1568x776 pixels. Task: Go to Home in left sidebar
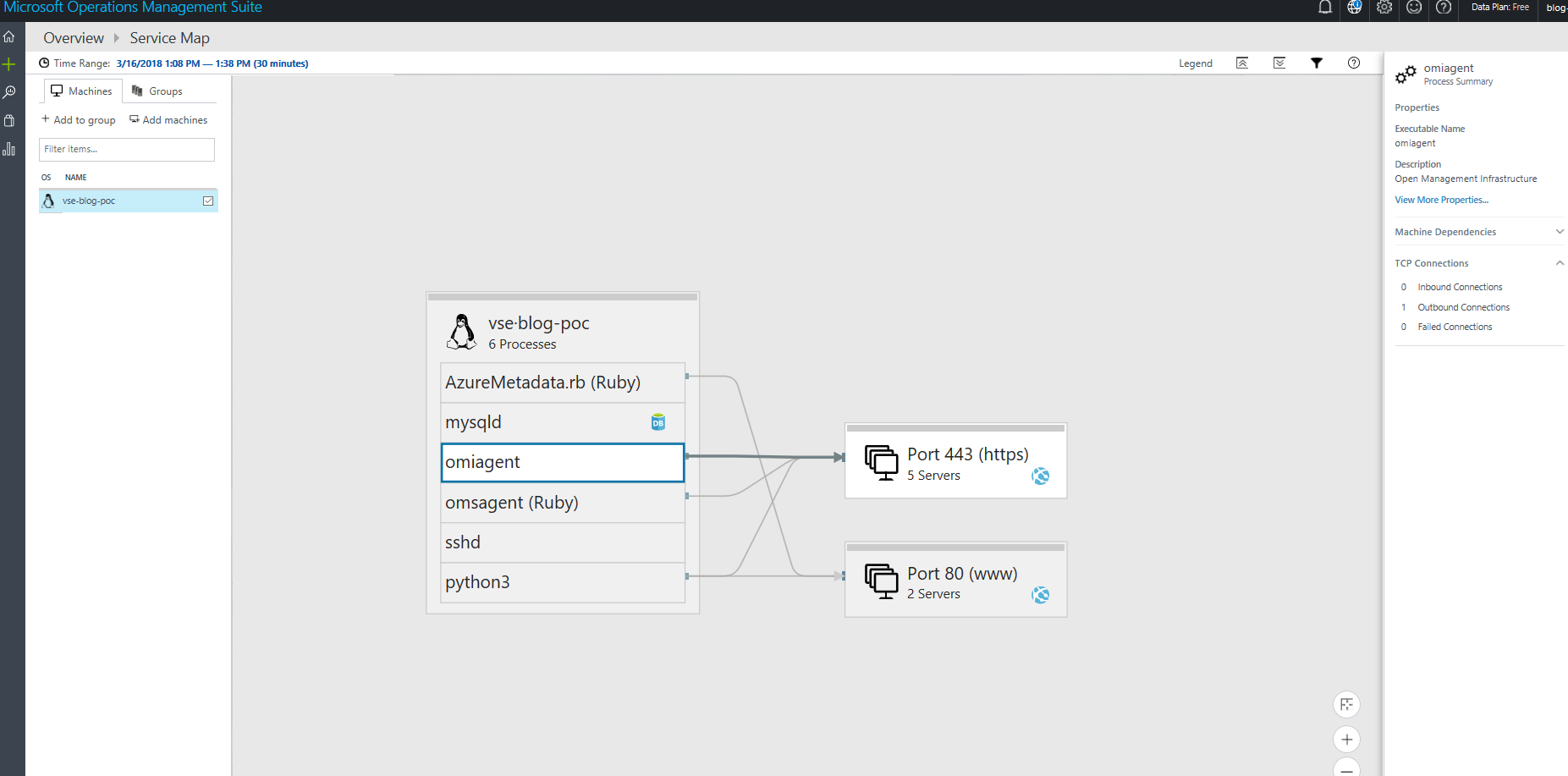[x=9, y=36]
